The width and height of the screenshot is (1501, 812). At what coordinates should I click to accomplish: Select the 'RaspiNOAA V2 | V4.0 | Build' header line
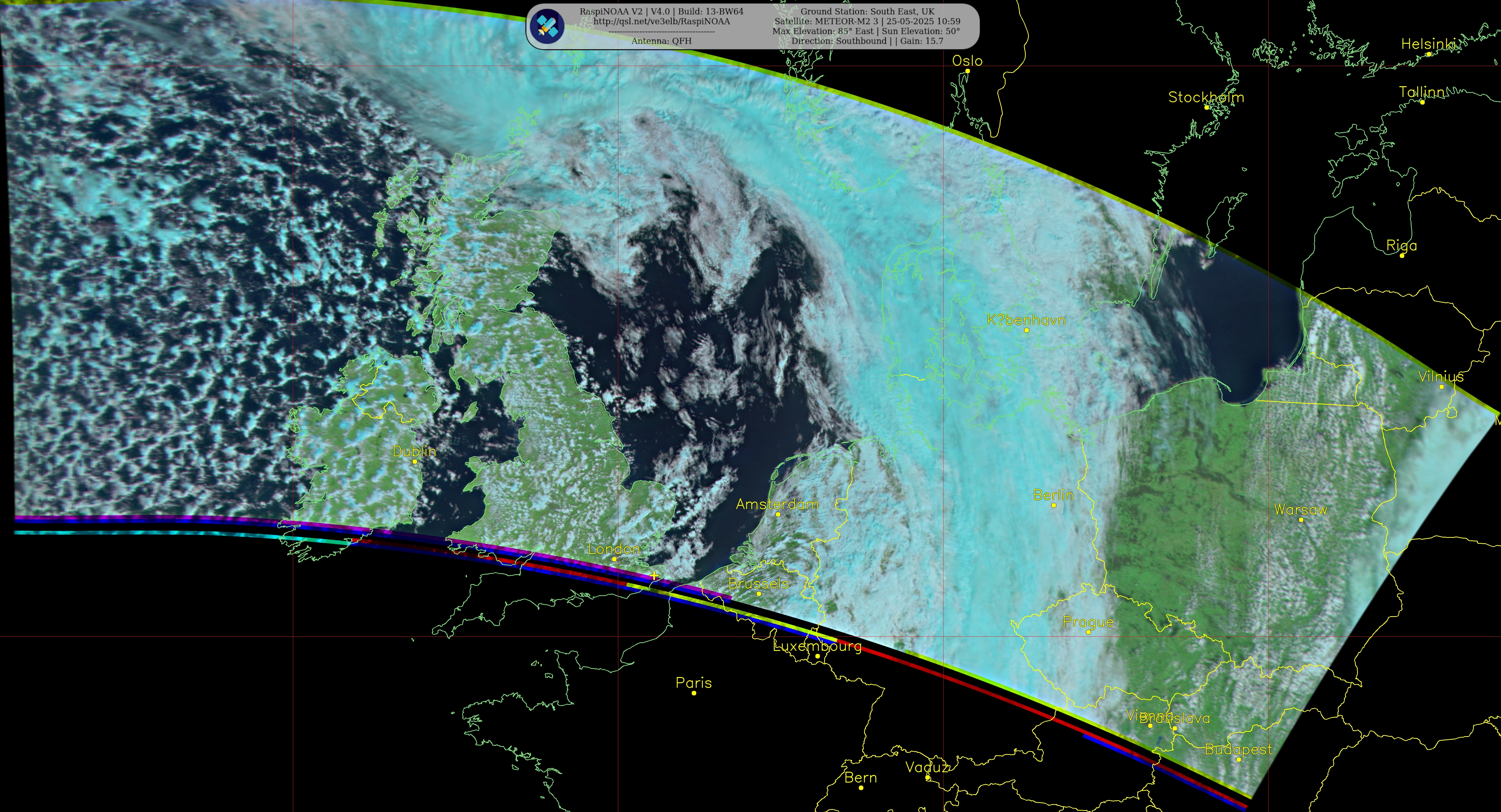click(661, 12)
